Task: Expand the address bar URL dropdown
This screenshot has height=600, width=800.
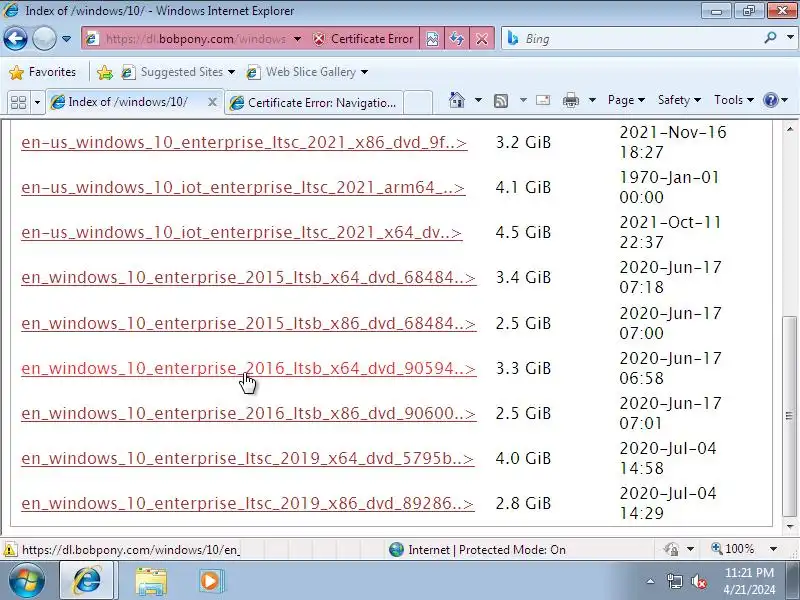Action: [297, 39]
